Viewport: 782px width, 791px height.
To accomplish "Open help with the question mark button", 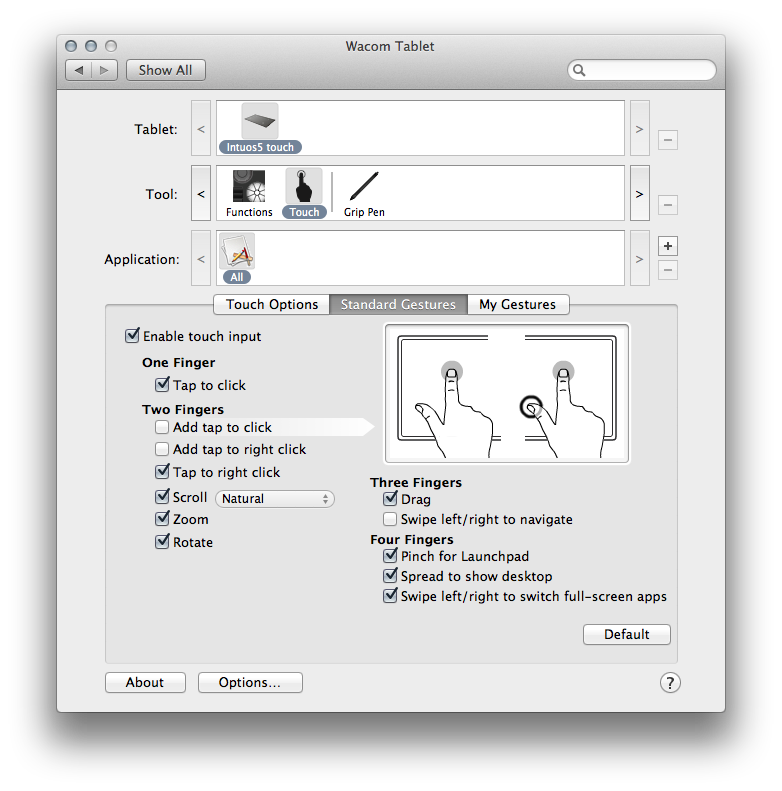I will coord(670,683).
